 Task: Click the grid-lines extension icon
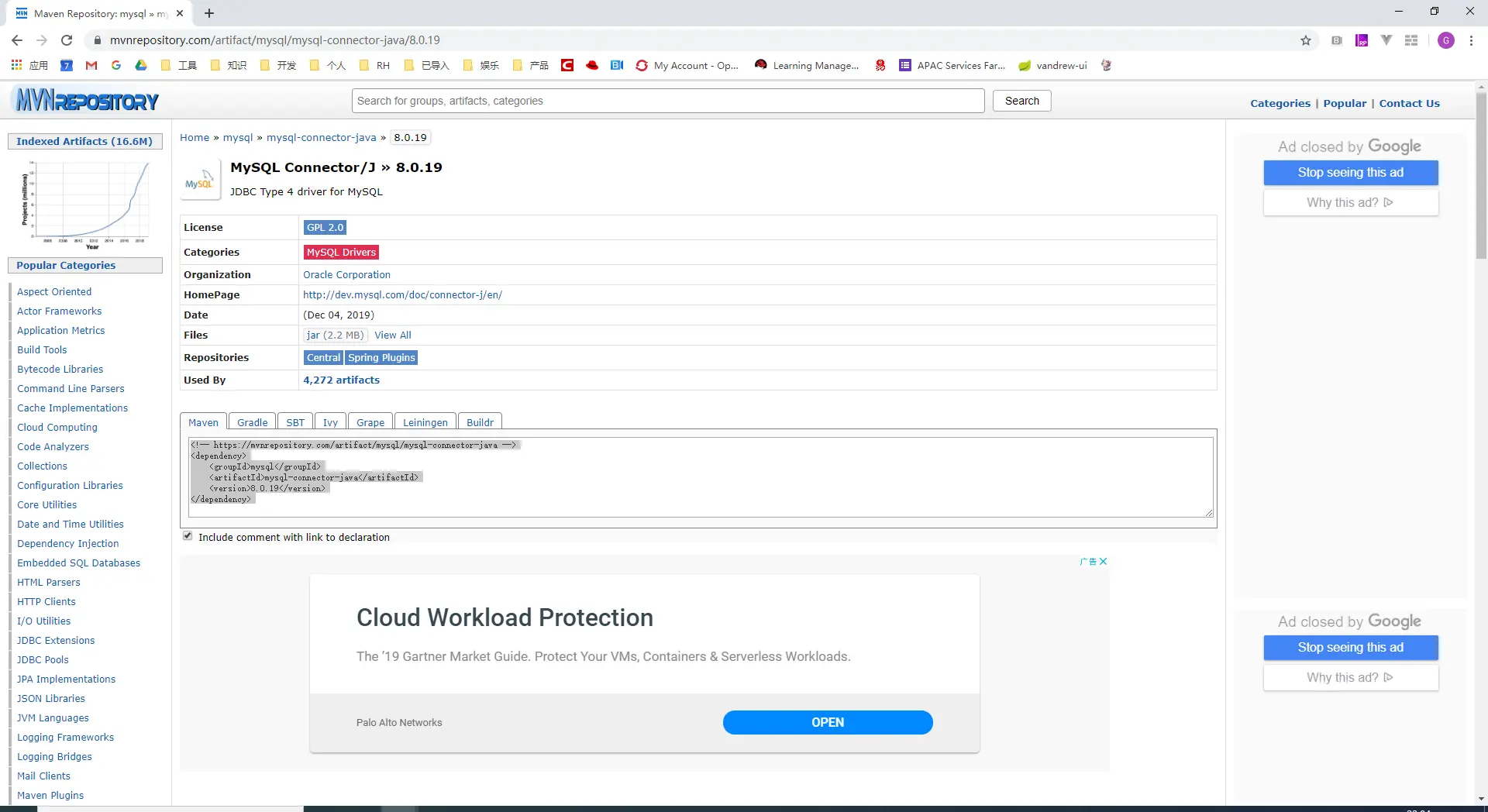[x=1411, y=40]
